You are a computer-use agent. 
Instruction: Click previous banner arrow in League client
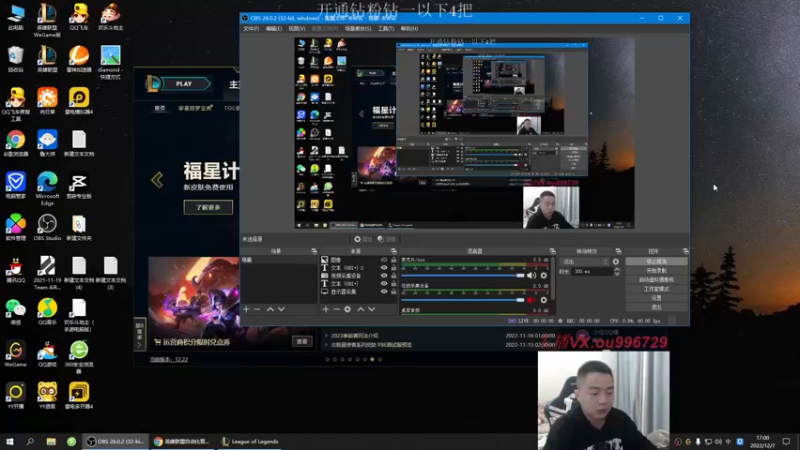point(157,180)
